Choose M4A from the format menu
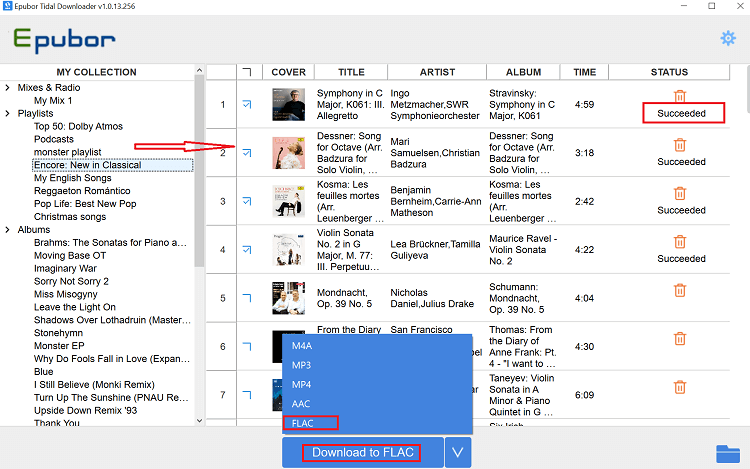This screenshot has height=469, width=750. pos(377,346)
